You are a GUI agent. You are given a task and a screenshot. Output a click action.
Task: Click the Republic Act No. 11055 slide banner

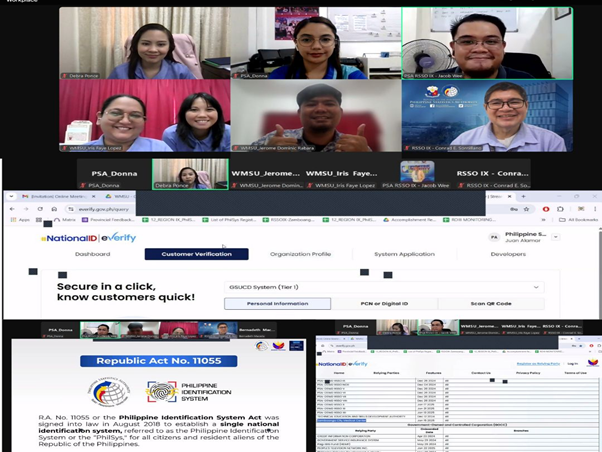[159, 361]
